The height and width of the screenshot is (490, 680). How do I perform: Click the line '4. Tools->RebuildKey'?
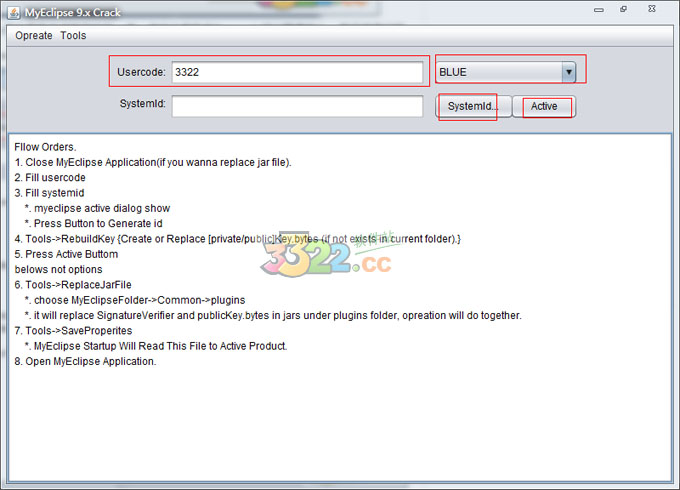[238, 239]
